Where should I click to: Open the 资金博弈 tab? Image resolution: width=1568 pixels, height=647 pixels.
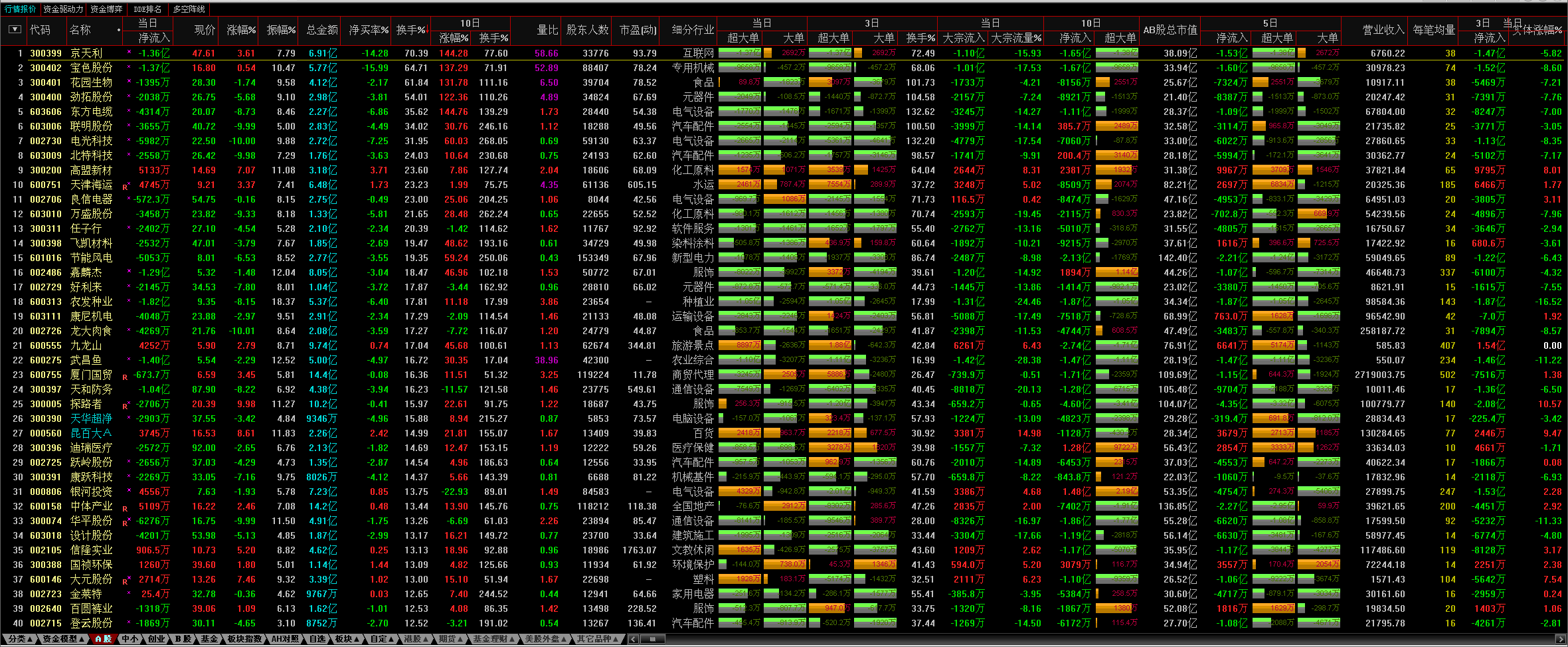[106, 9]
